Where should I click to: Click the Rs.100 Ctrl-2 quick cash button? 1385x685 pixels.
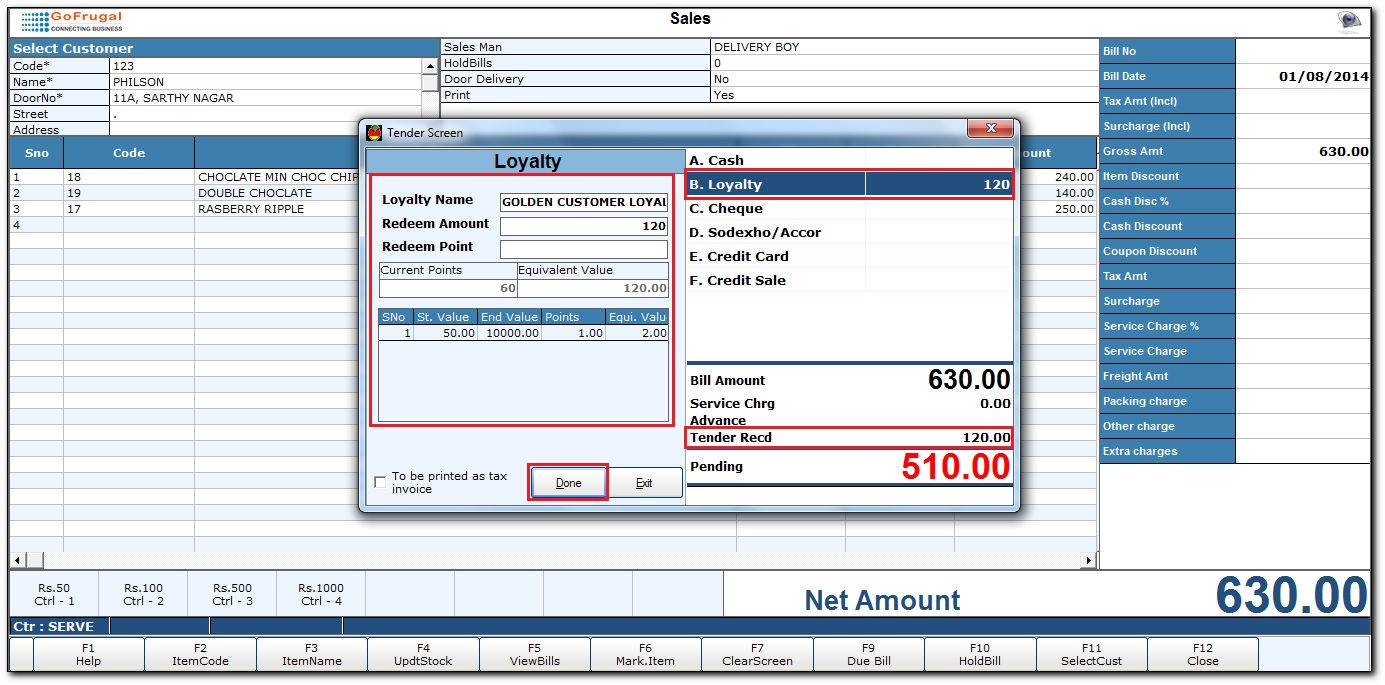click(143, 594)
